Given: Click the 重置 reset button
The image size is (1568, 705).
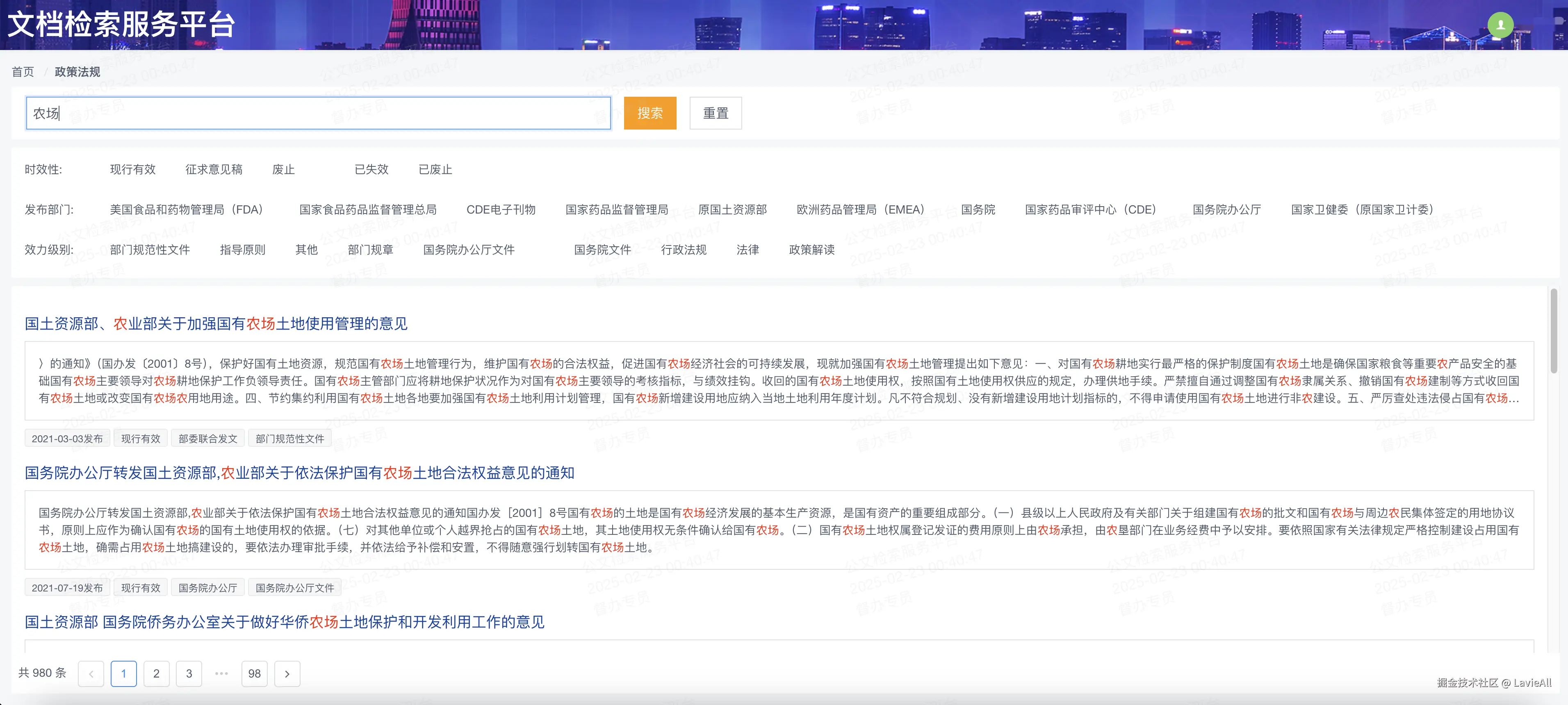Looking at the screenshot, I should tap(715, 113).
